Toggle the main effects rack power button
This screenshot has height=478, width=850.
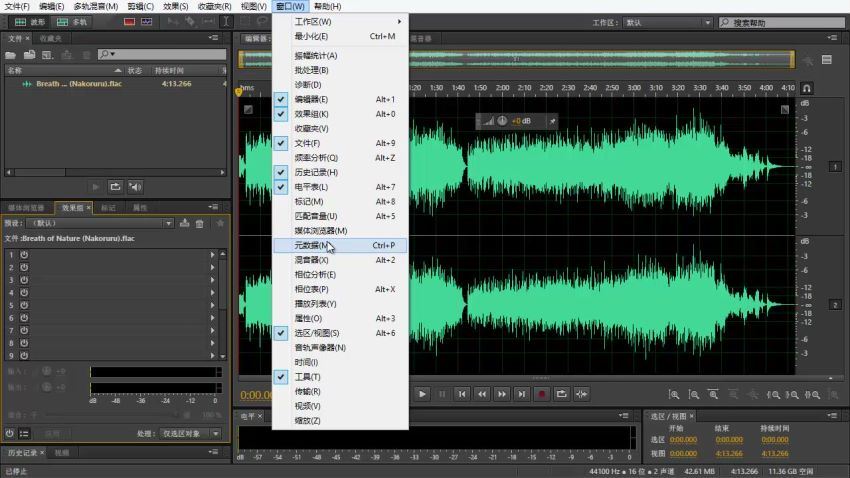tap(10, 434)
